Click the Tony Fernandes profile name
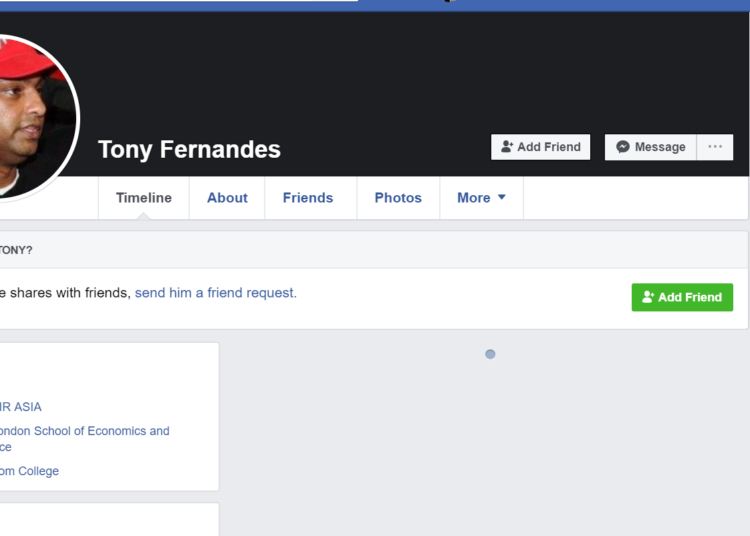 pos(189,149)
